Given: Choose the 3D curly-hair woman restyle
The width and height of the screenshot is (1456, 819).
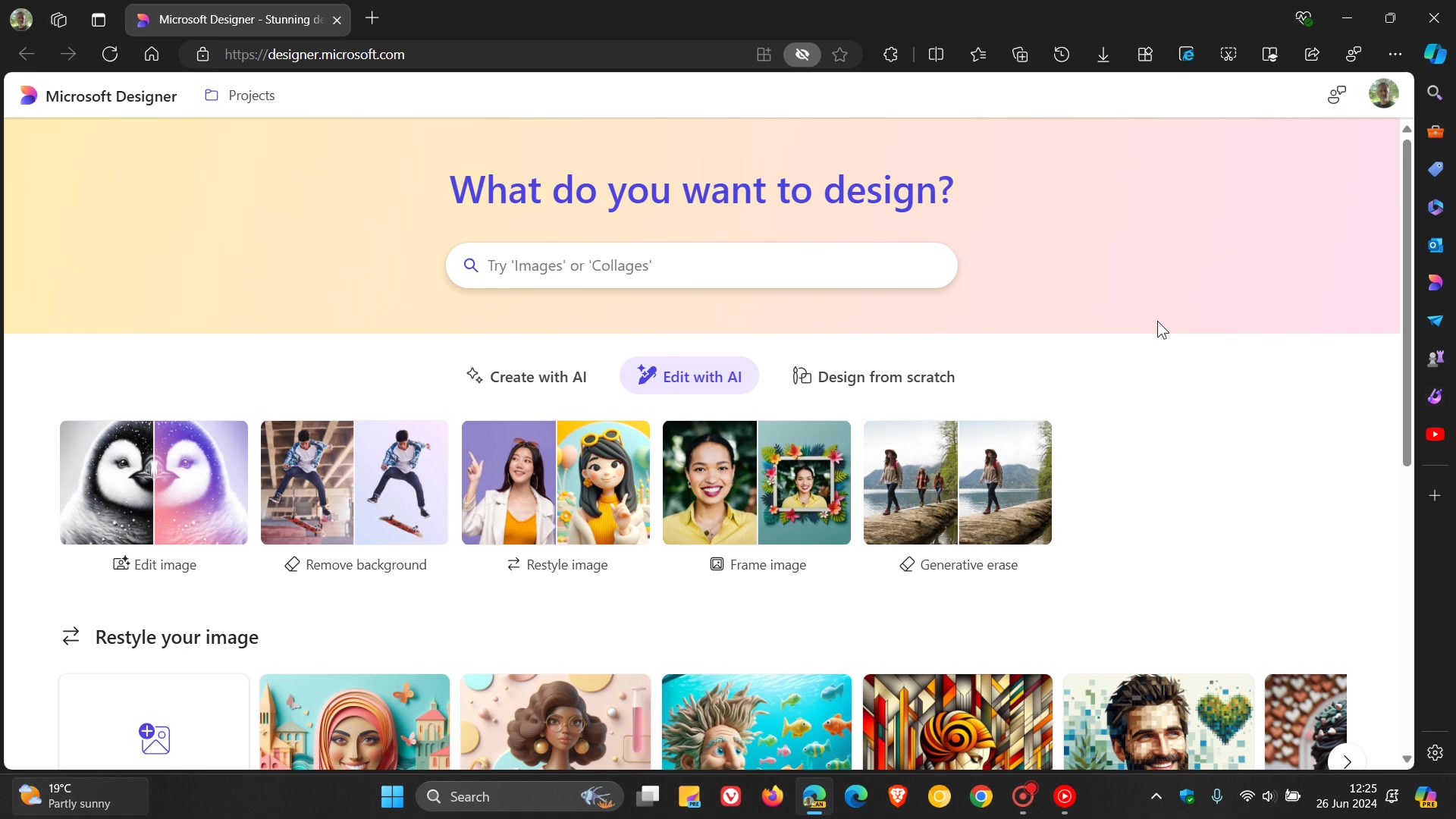Looking at the screenshot, I should tap(556, 721).
